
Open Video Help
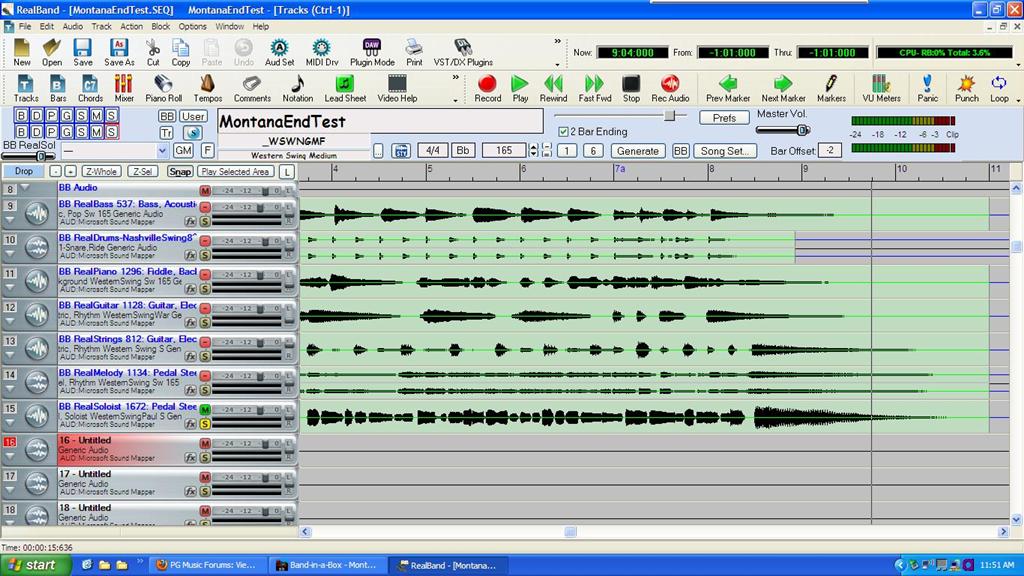point(397,88)
